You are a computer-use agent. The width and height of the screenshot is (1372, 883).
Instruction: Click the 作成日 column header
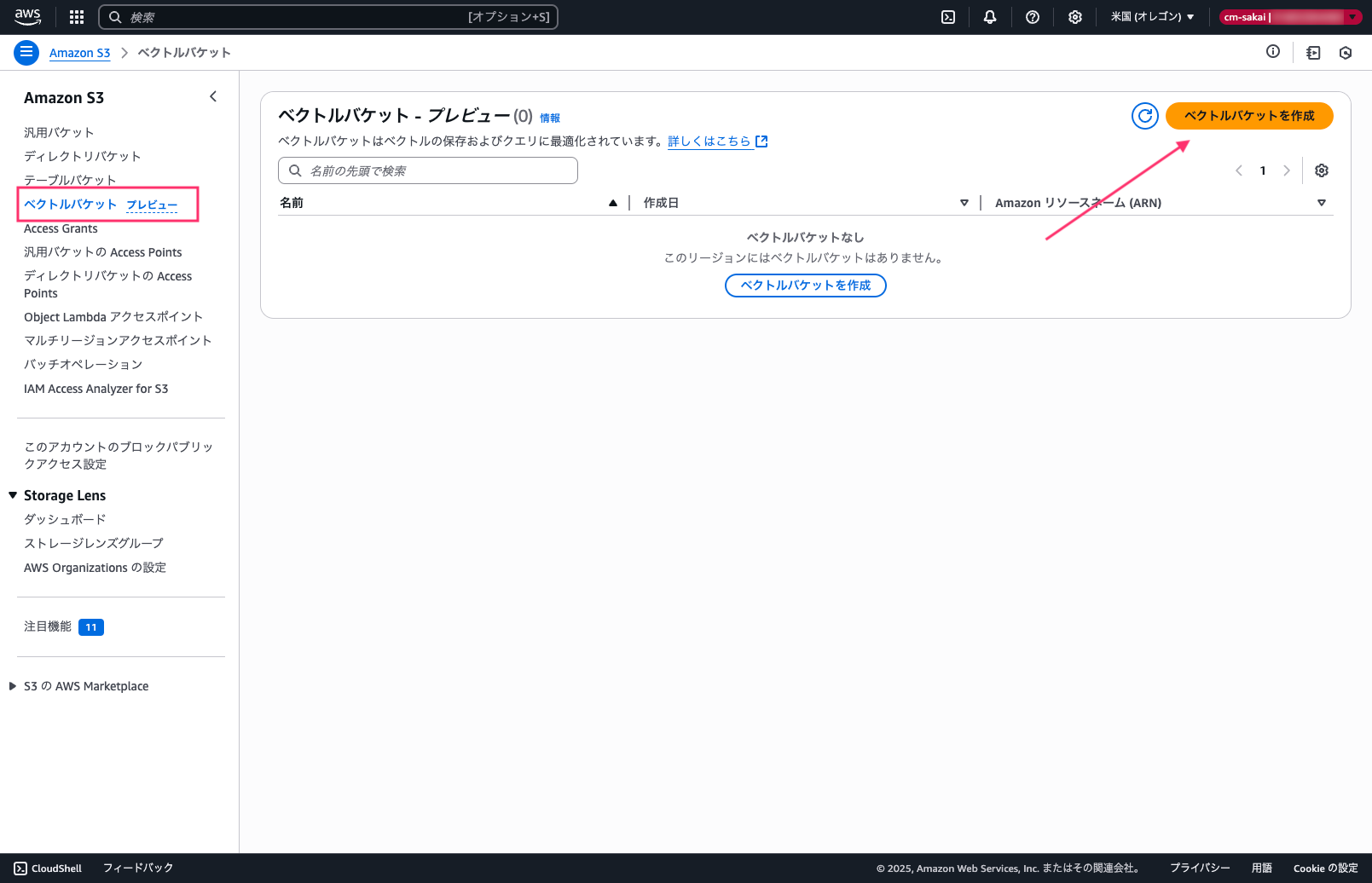661,203
